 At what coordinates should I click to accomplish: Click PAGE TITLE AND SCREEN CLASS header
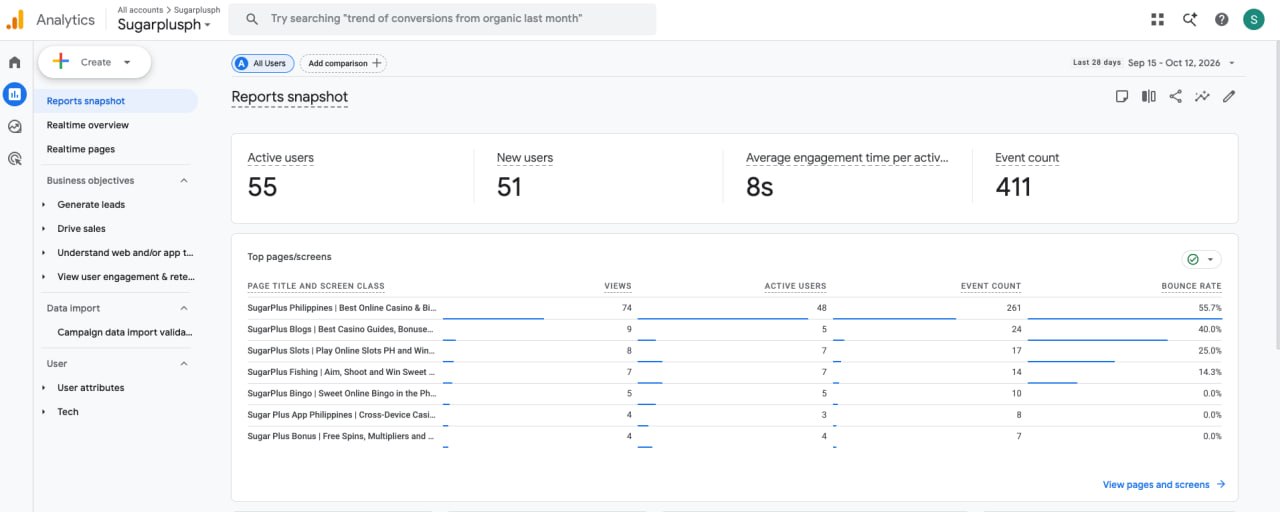(316, 286)
